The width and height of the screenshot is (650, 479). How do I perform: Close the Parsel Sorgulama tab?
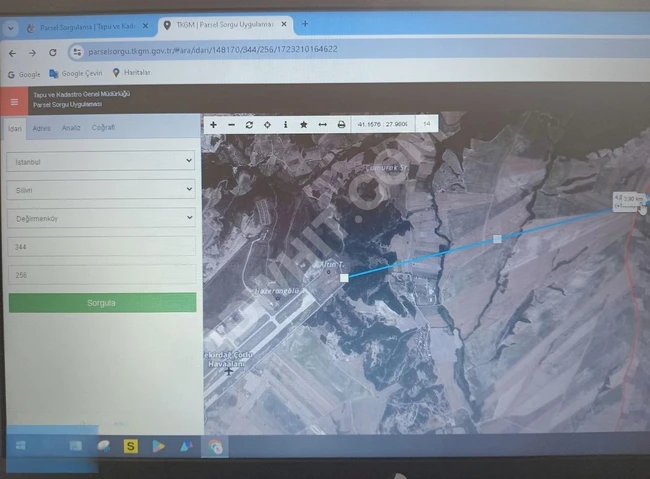coord(146,26)
